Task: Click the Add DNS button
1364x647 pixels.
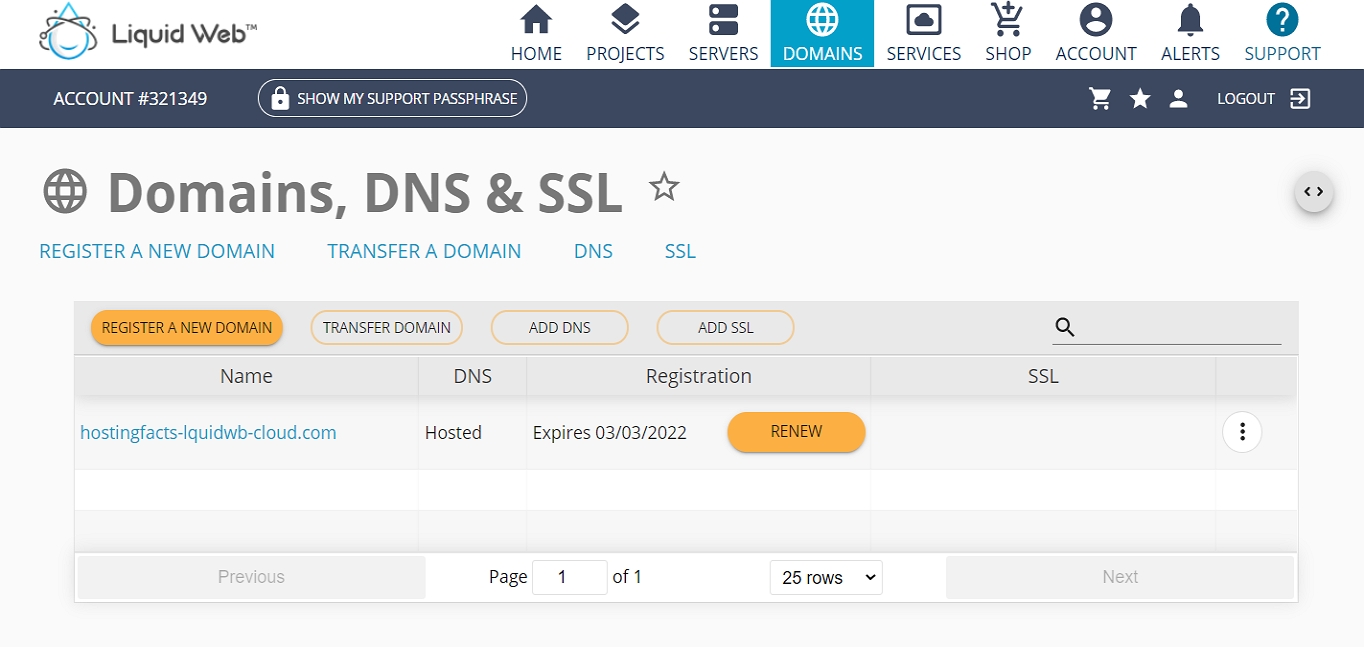Action: [x=560, y=328]
